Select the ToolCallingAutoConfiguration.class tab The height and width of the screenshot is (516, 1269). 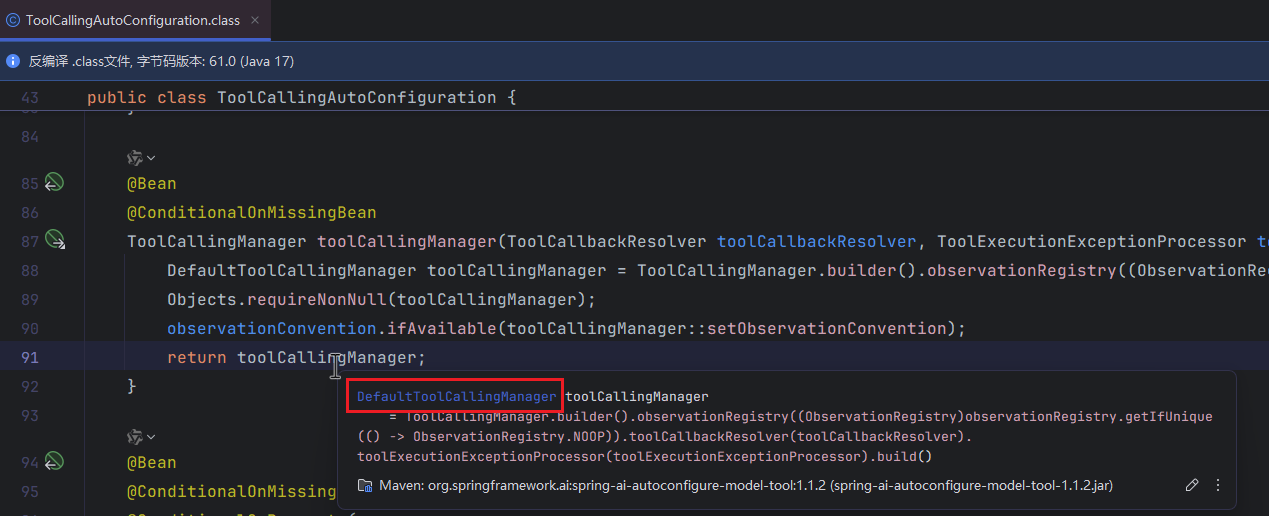[132, 20]
